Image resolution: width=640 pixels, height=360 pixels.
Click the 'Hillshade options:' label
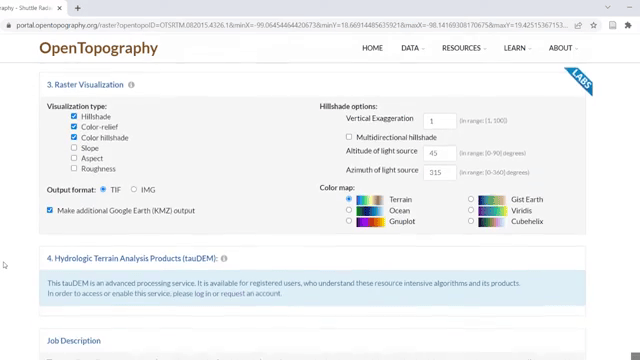348,106
